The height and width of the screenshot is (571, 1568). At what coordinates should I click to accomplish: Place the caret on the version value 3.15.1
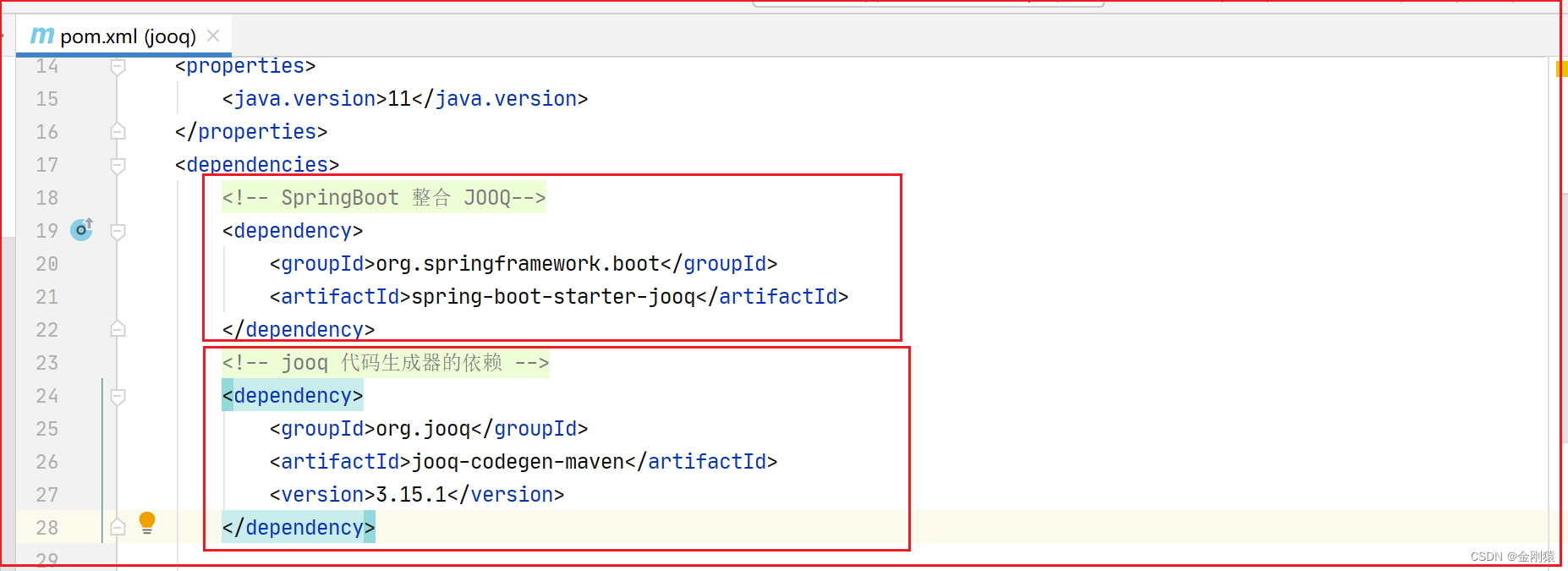click(x=412, y=494)
